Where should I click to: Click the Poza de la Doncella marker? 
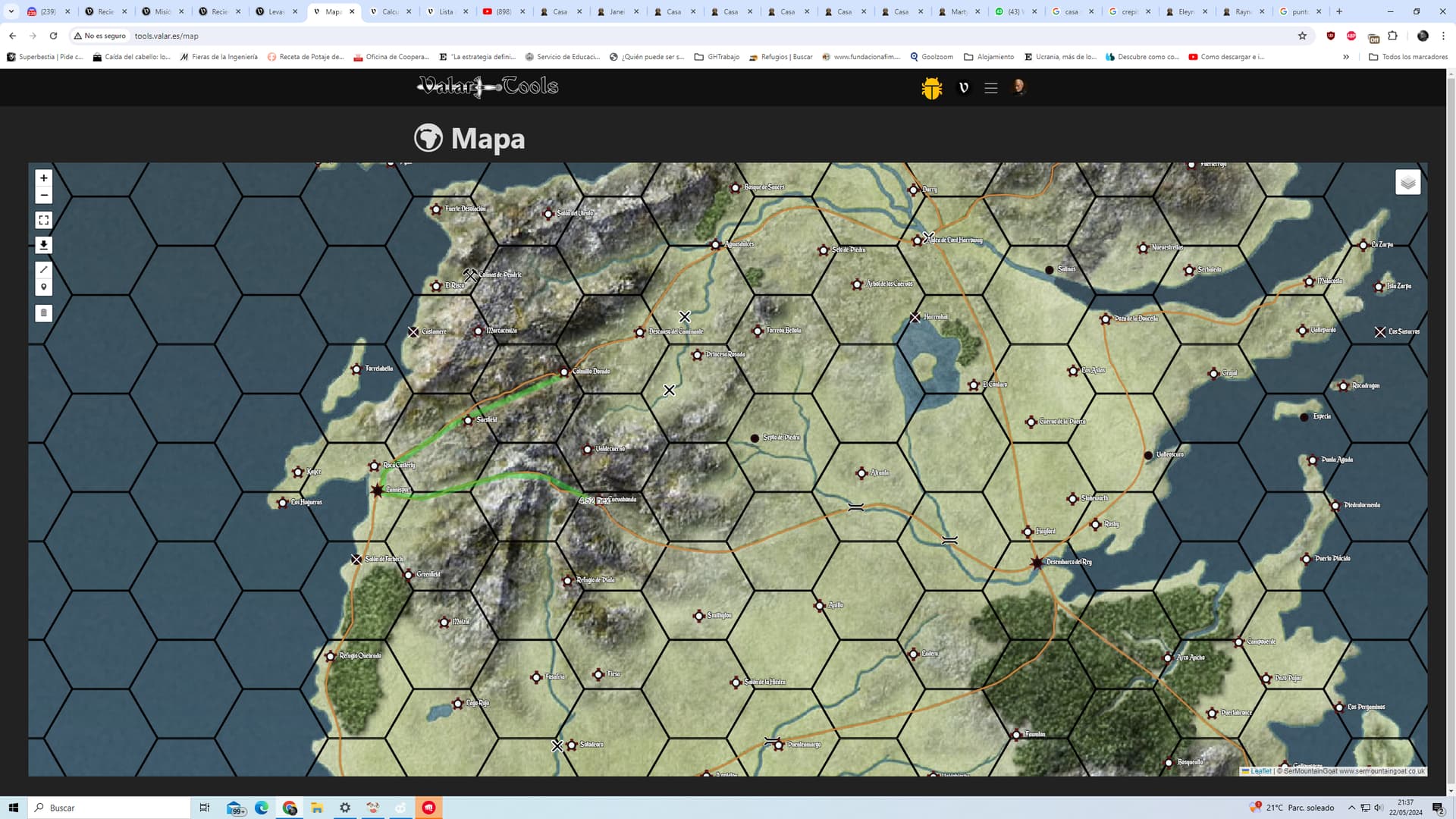[1106, 319]
